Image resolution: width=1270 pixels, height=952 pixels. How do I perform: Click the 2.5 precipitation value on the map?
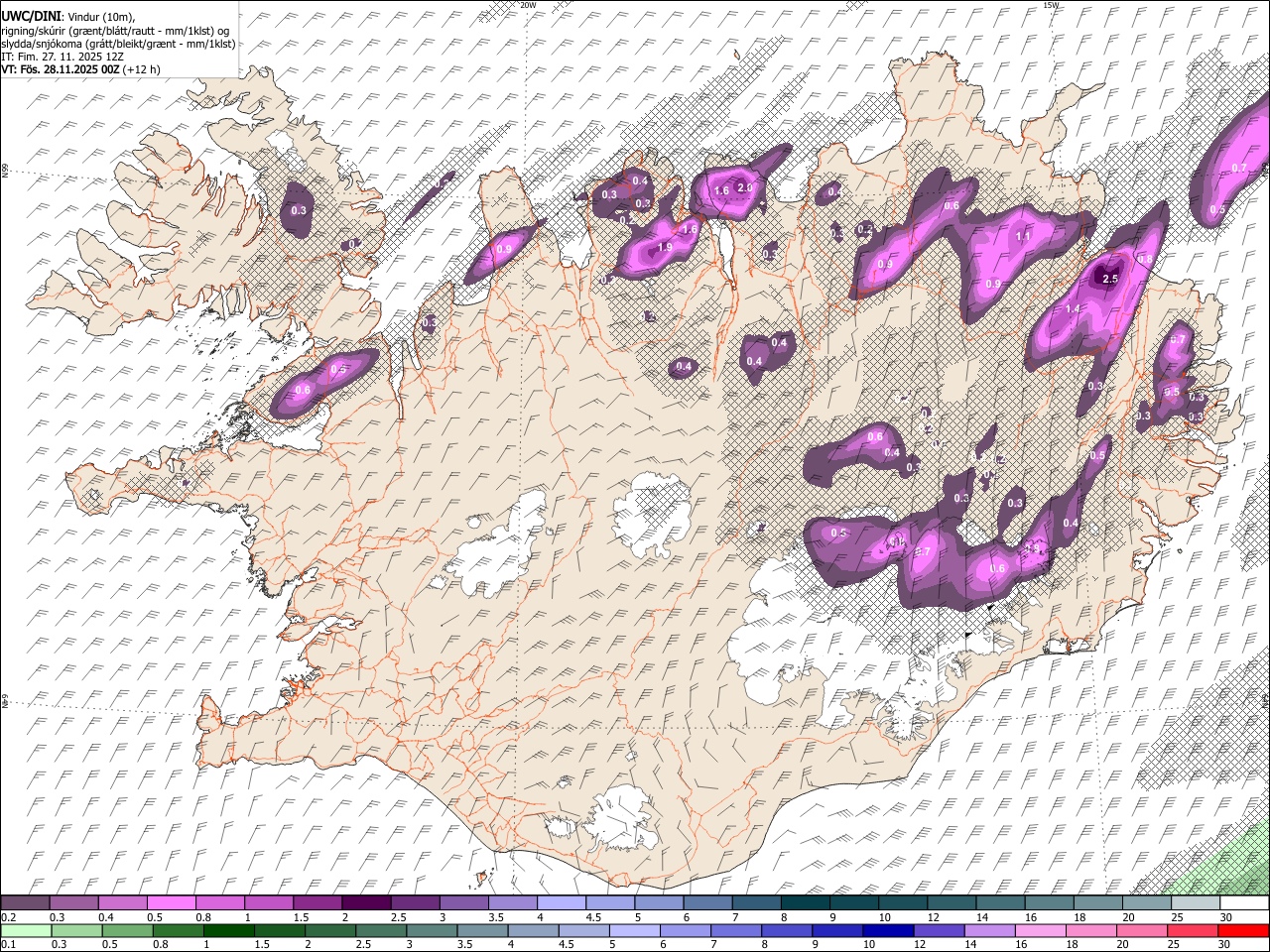1110,280
